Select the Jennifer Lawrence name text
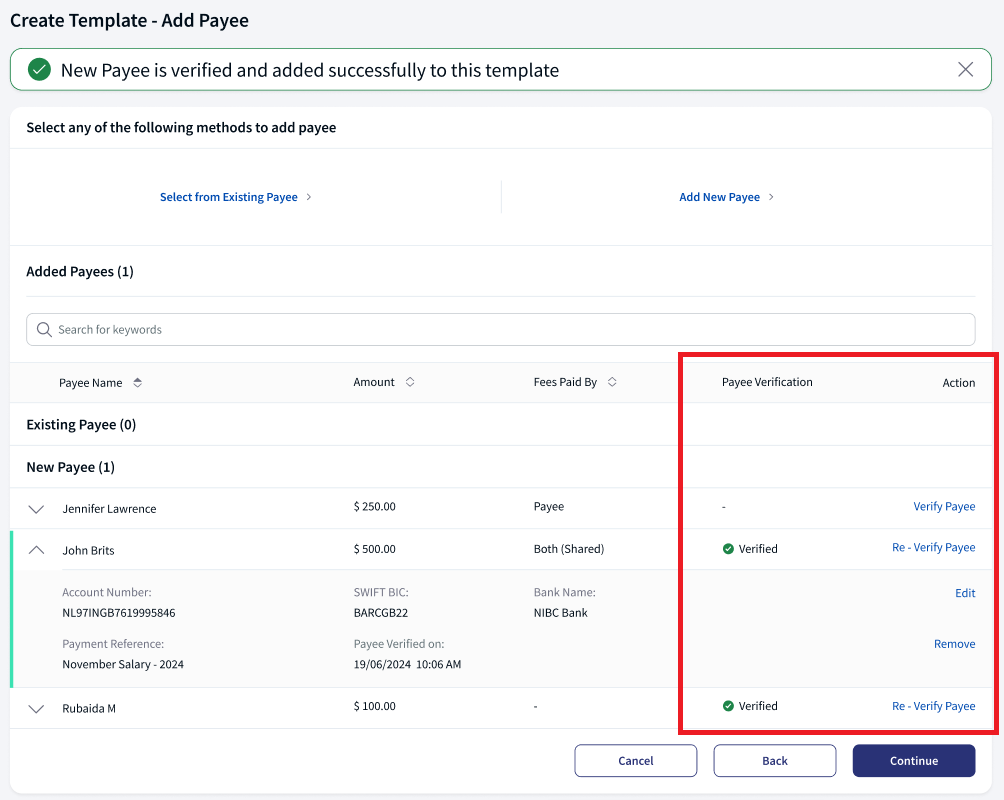Viewport: 1004px width, 800px height. click(x=109, y=509)
